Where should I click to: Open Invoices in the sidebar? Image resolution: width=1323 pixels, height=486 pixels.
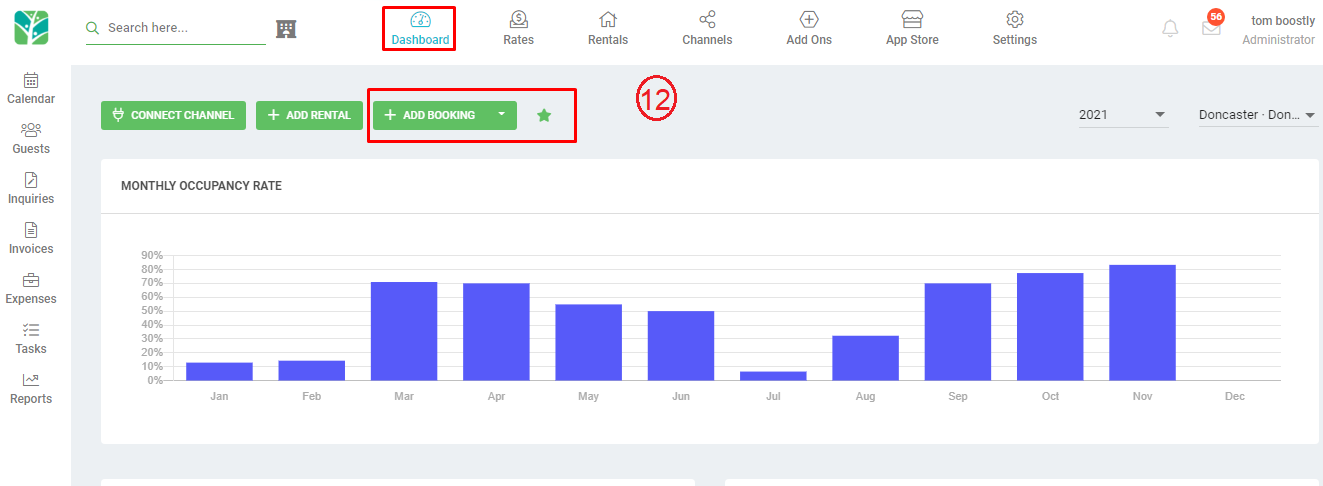(31, 239)
